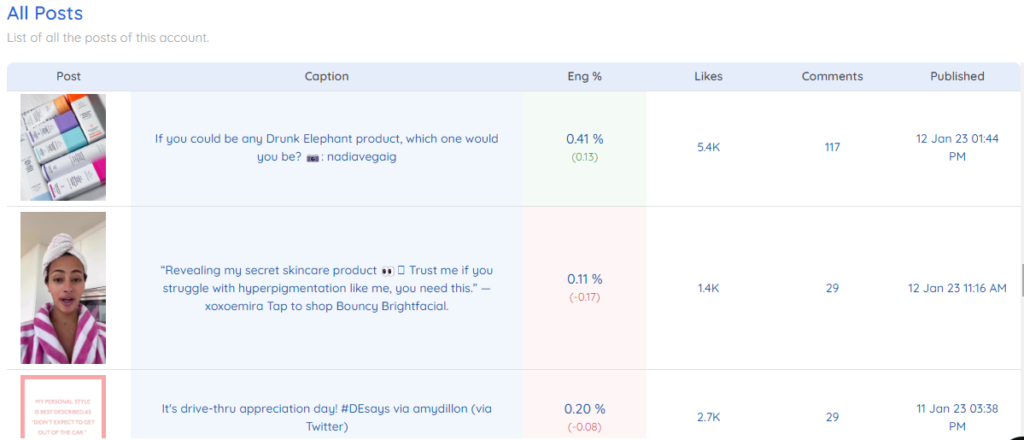Open the Drunk Elephant products post thumbnail
Viewport: 1024px width, 440px height.
point(63,147)
